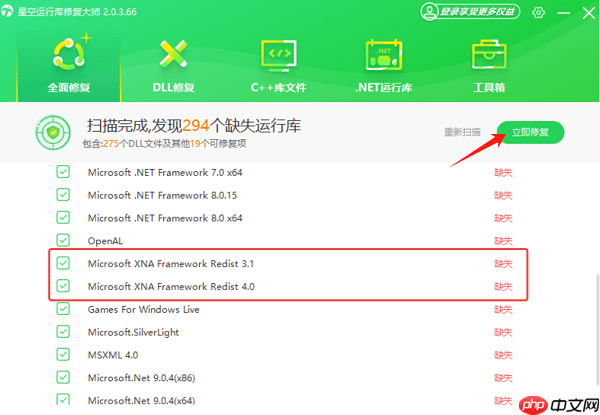Select the DLL修复 crossed tools icon
Screen dimensions: 600x415
coord(173,54)
